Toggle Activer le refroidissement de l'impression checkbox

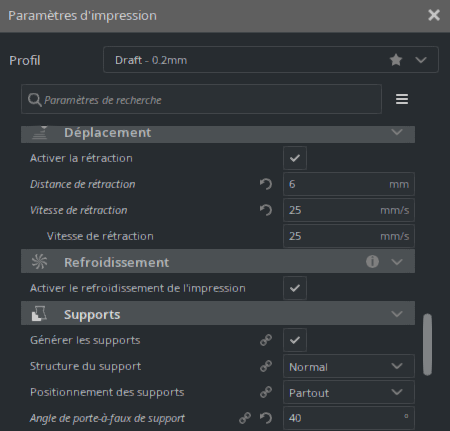(x=295, y=288)
